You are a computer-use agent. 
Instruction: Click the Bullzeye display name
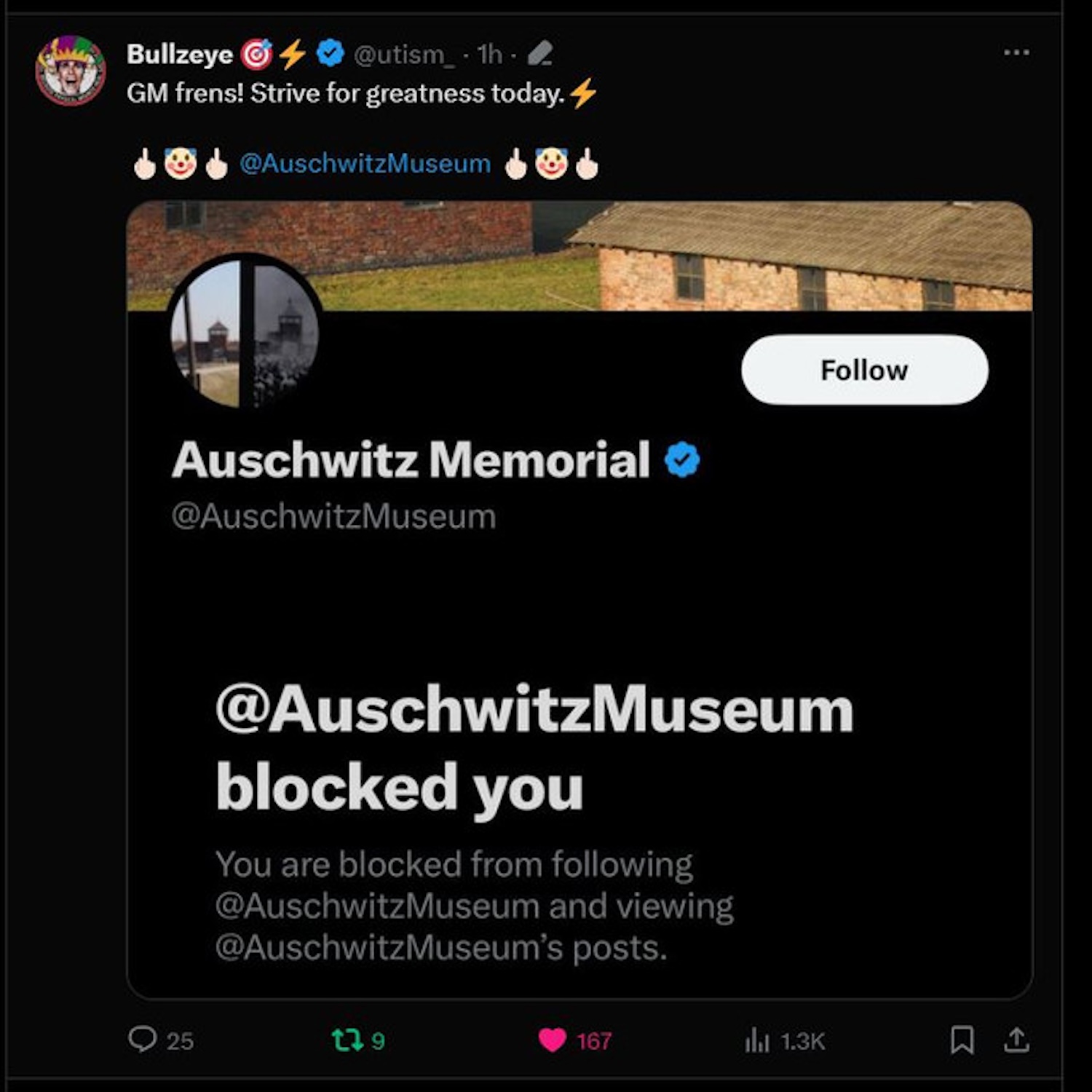click(179, 54)
